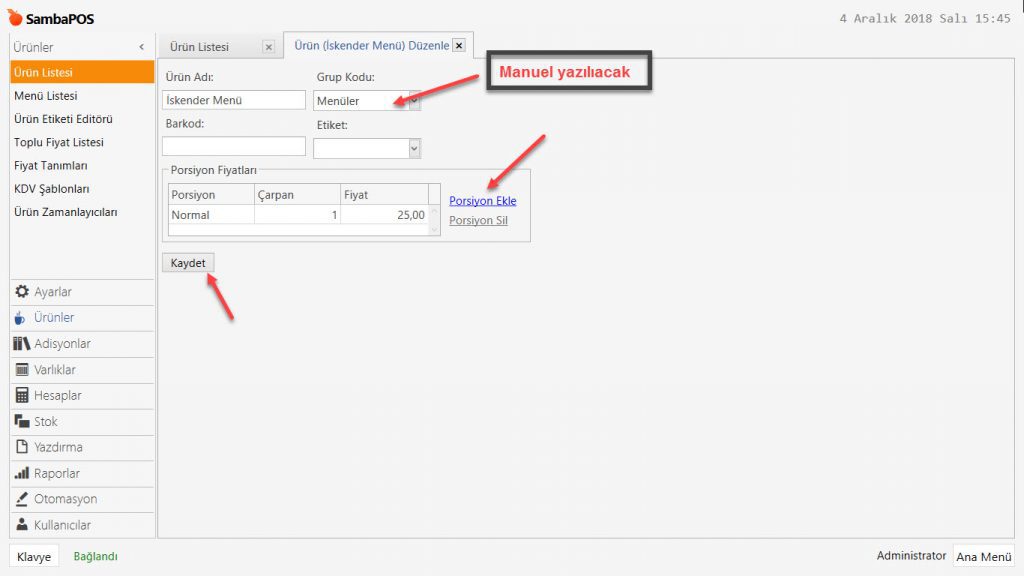Select Menü Listesi in sidebar

click(46, 96)
